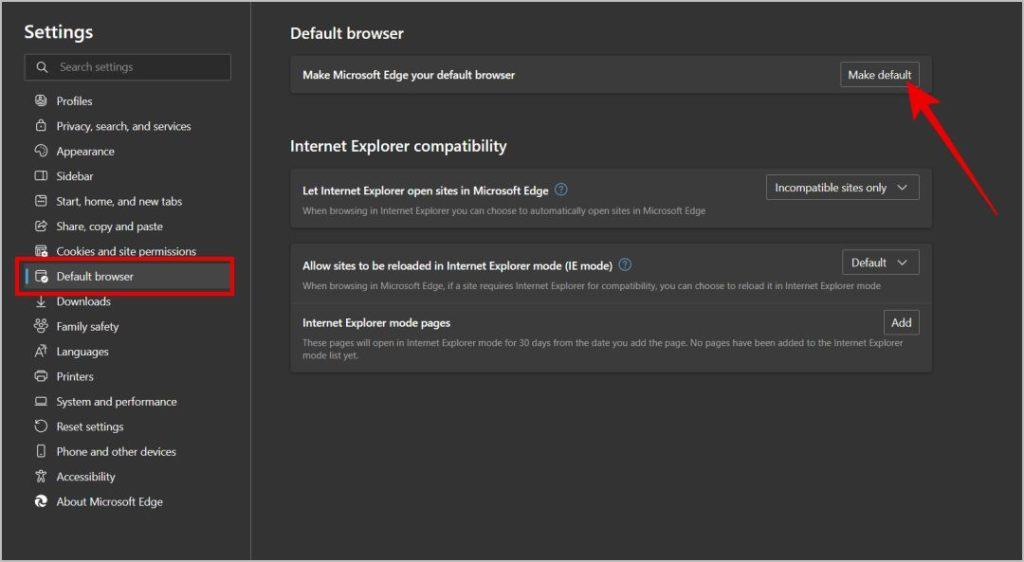
Task: Open help icon beside IE mode setting
Action: 625,264
